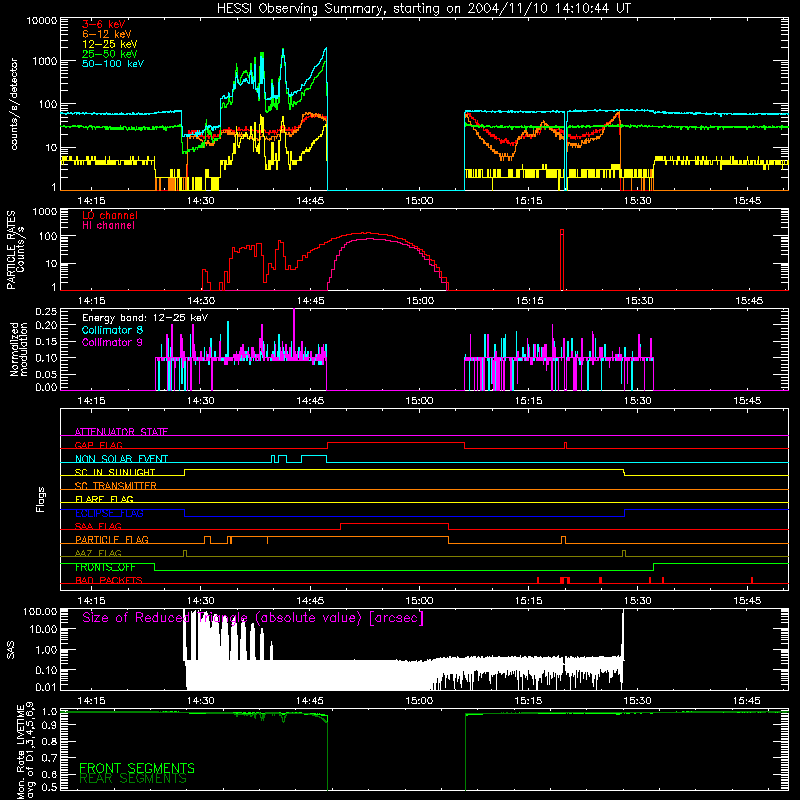Click the yellow 12-25 keV legend entry
The height and width of the screenshot is (800, 800).
pyautogui.click(x=109, y=44)
